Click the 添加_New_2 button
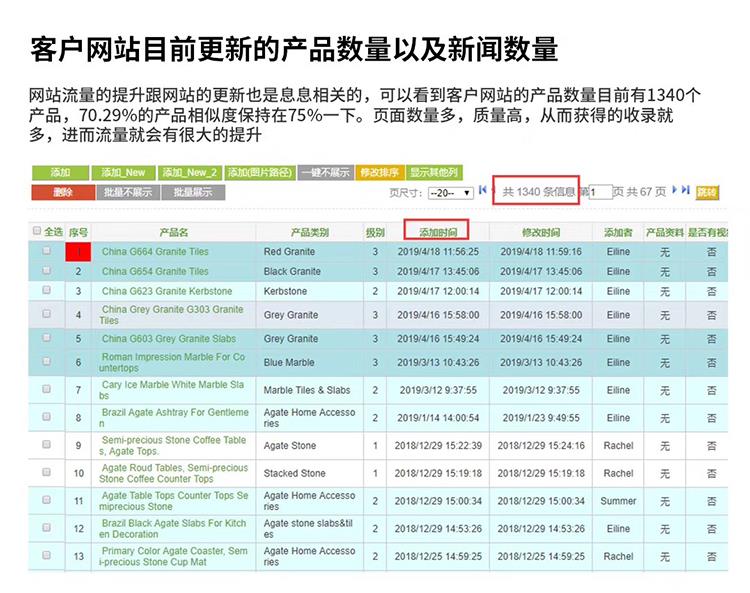The width and height of the screenshot is (750, 593). [x=189, y=172]
